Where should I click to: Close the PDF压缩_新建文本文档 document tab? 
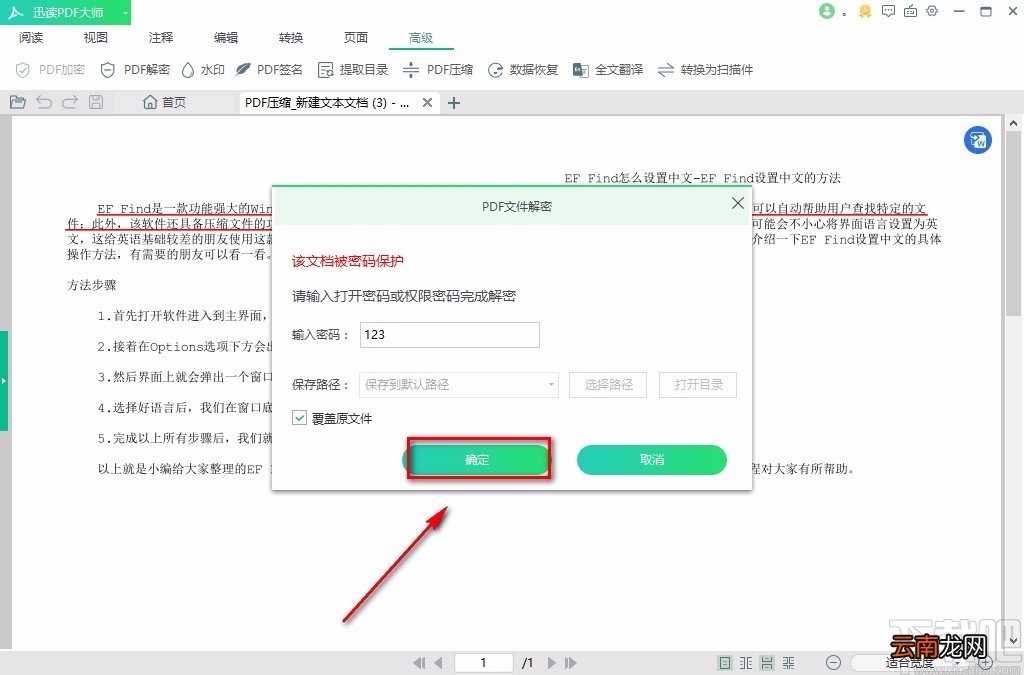click(x=427, y=102)
